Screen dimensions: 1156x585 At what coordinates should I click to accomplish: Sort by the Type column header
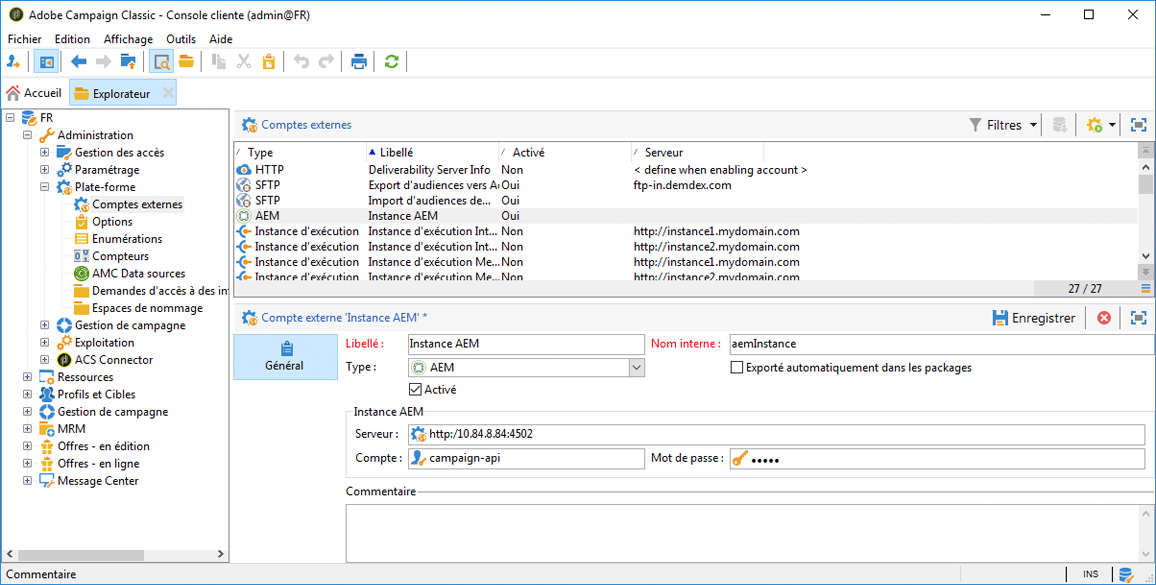click(299, 153)
